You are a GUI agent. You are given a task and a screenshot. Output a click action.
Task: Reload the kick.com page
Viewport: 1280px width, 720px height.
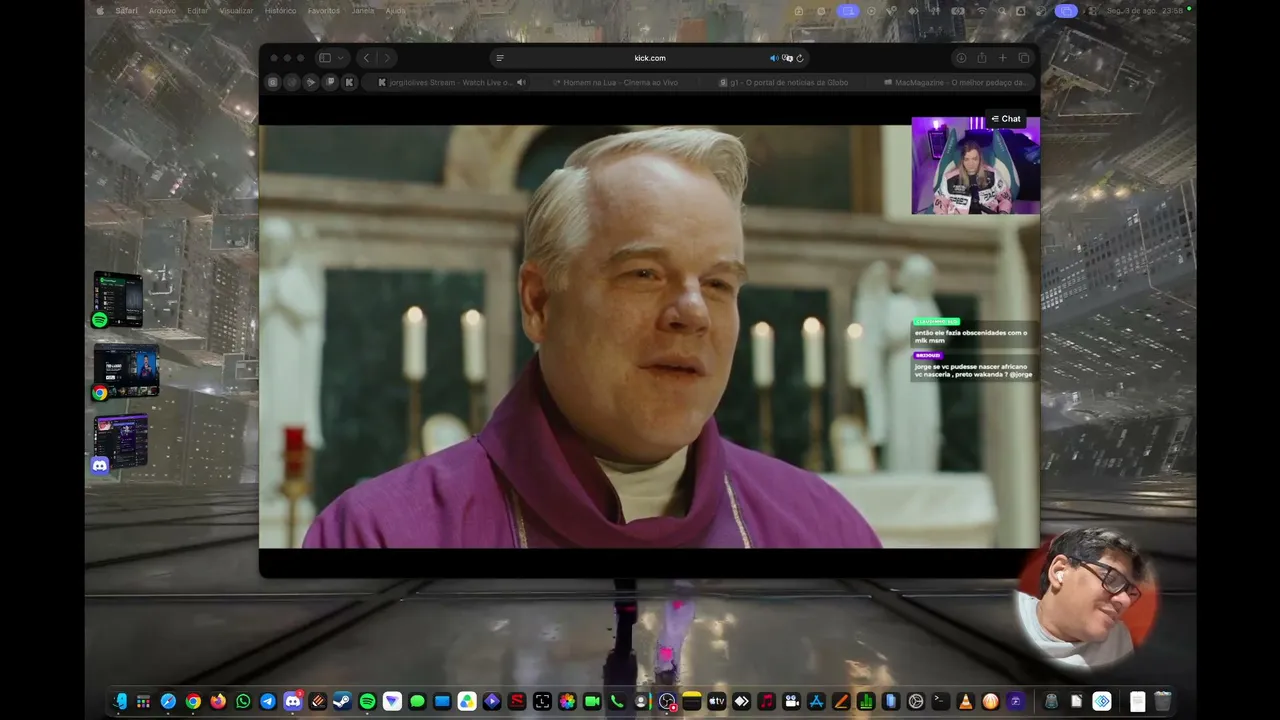[x=800, y=58]
